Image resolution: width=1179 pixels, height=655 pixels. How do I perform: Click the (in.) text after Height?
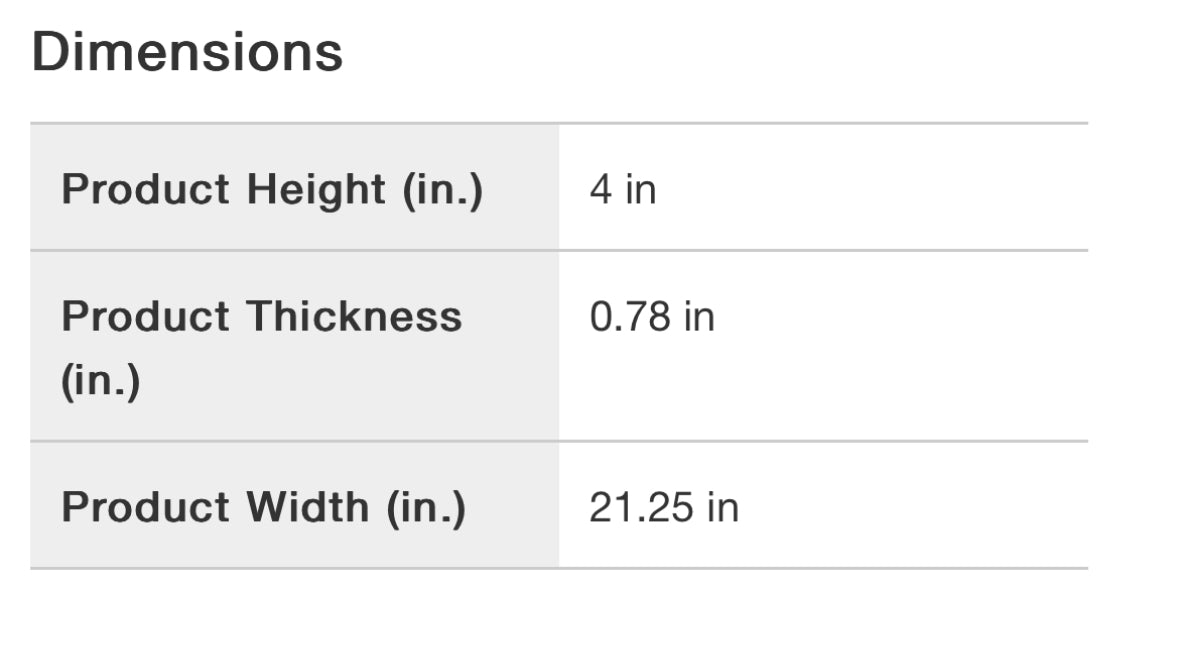[x=443, y=189]
